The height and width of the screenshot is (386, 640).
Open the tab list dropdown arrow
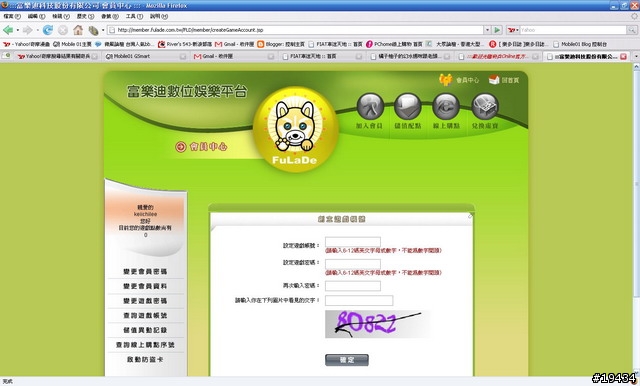pyautogui.click(x=636, y=56)
